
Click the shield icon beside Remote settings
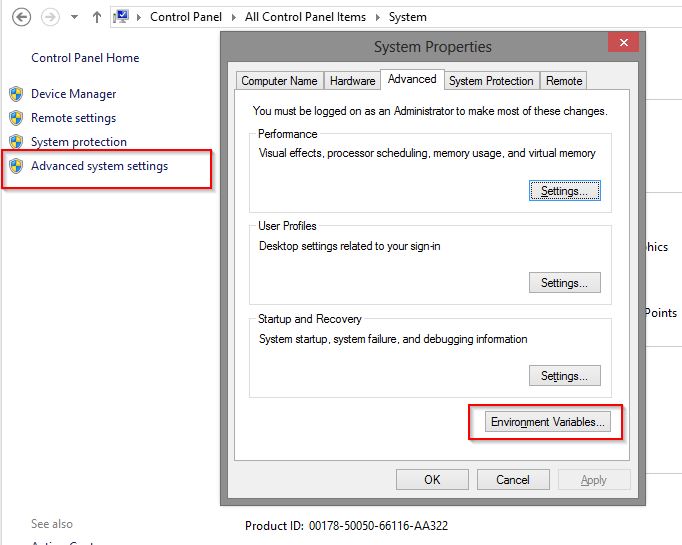point(16,118)
